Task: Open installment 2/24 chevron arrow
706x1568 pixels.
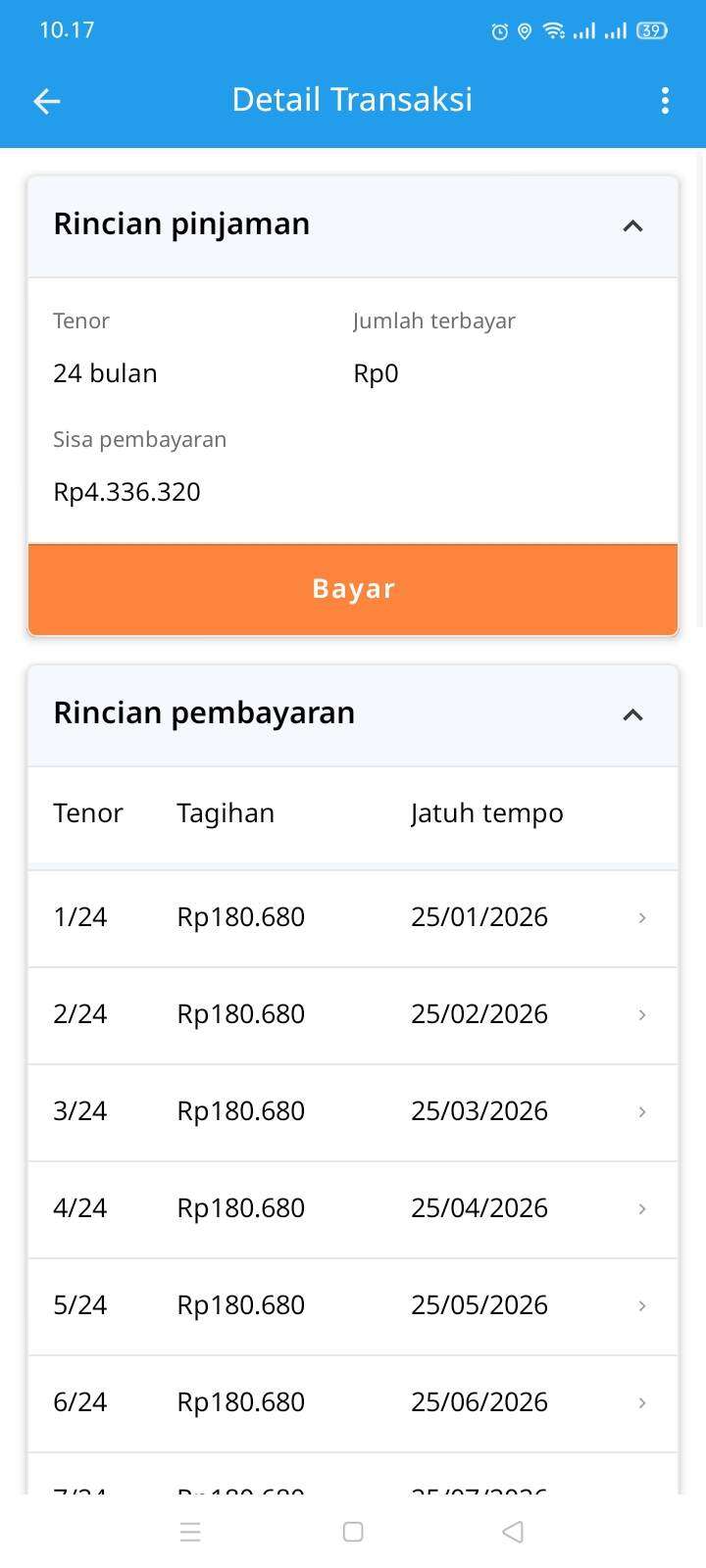Action: tap(641, 1014)
